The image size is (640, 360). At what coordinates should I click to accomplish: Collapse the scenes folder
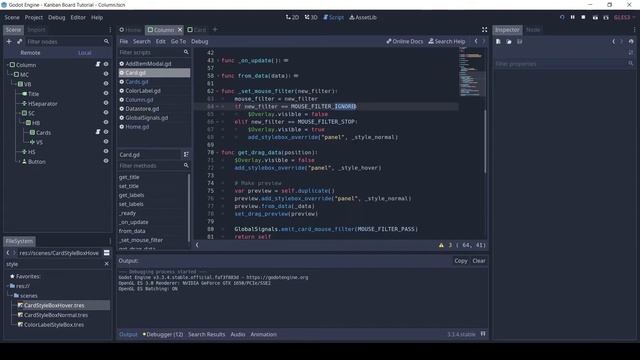click(x=12, y=296)
